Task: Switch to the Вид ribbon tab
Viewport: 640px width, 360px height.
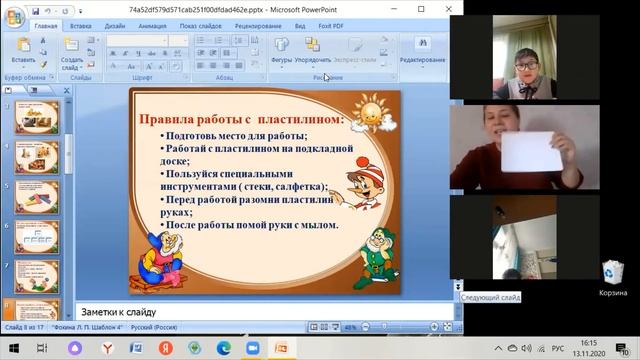Action: click(x=300, y=26)
